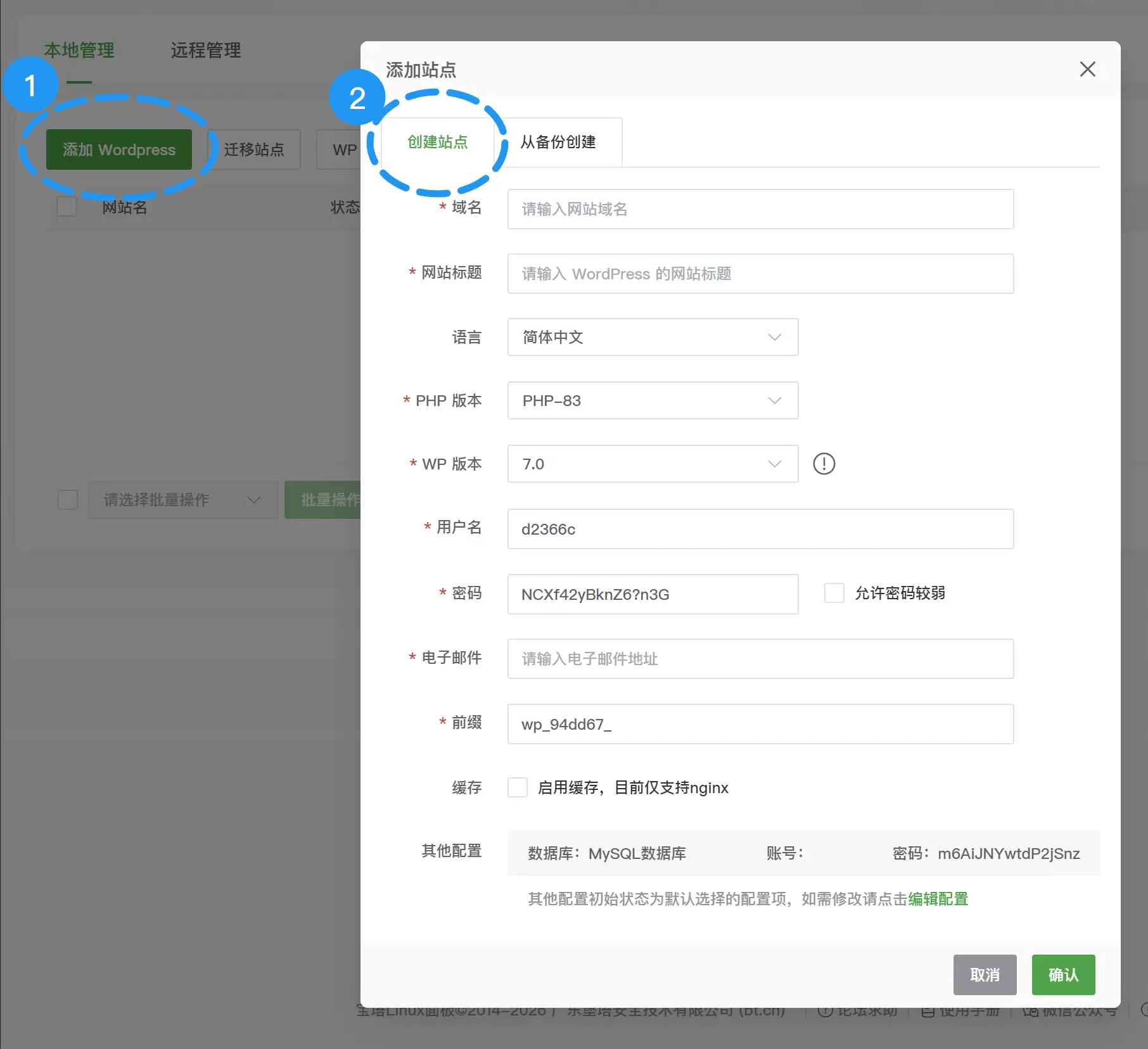The width and height of the screenshot is (1148, 1049).
Task: Open 远程管理 tab in background page
Action: point(206,50)
